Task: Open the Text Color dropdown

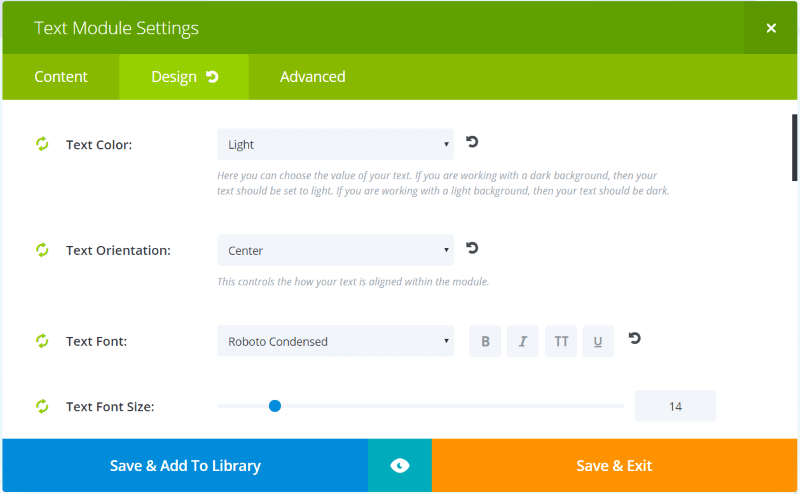Action: coord(336,144)
